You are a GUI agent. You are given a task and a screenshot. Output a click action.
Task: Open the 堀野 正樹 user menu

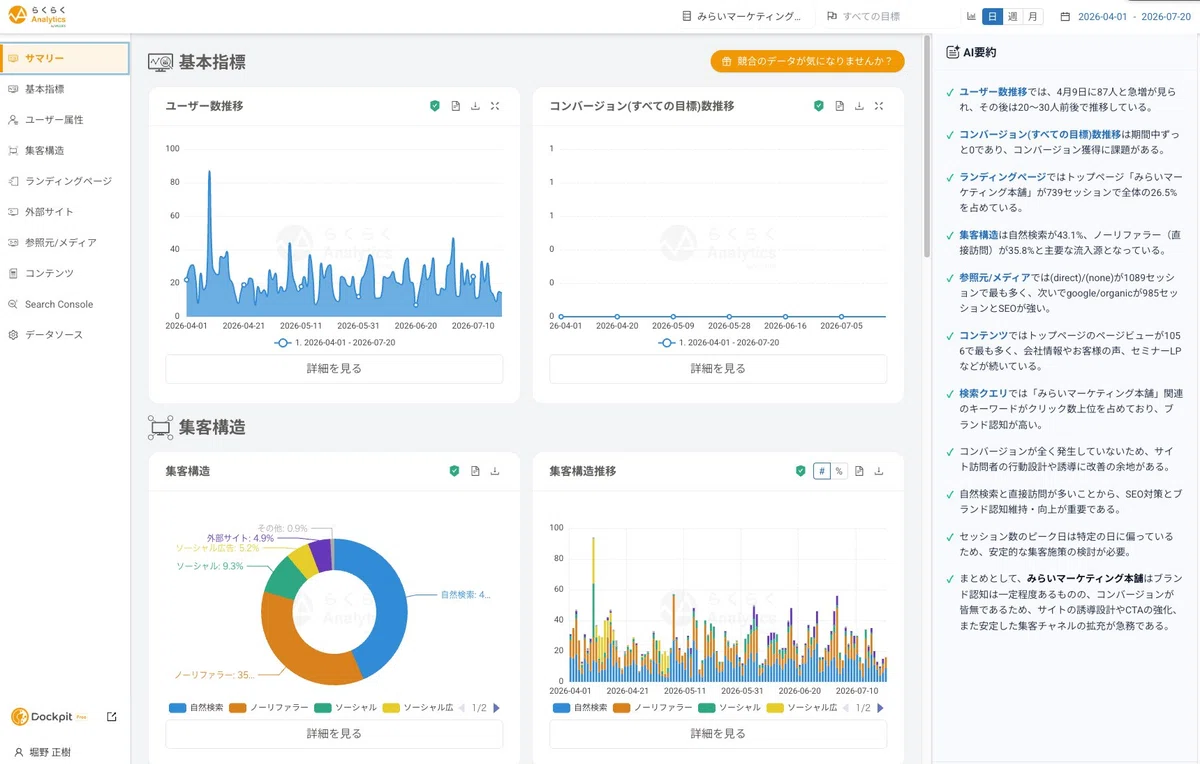coord(41,752)
